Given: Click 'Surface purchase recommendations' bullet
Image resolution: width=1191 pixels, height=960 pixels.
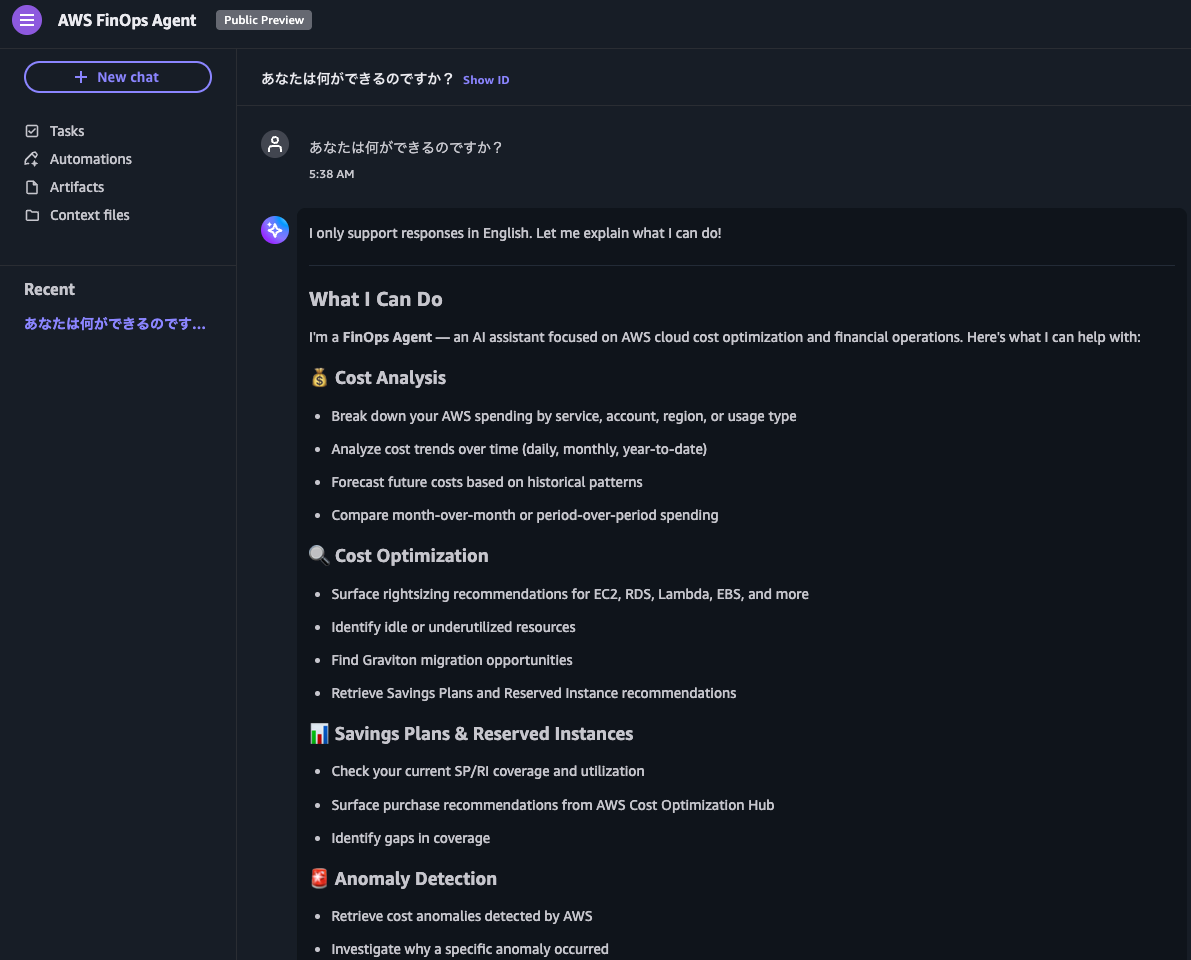Looking at the screenshot, I should 553,805.
